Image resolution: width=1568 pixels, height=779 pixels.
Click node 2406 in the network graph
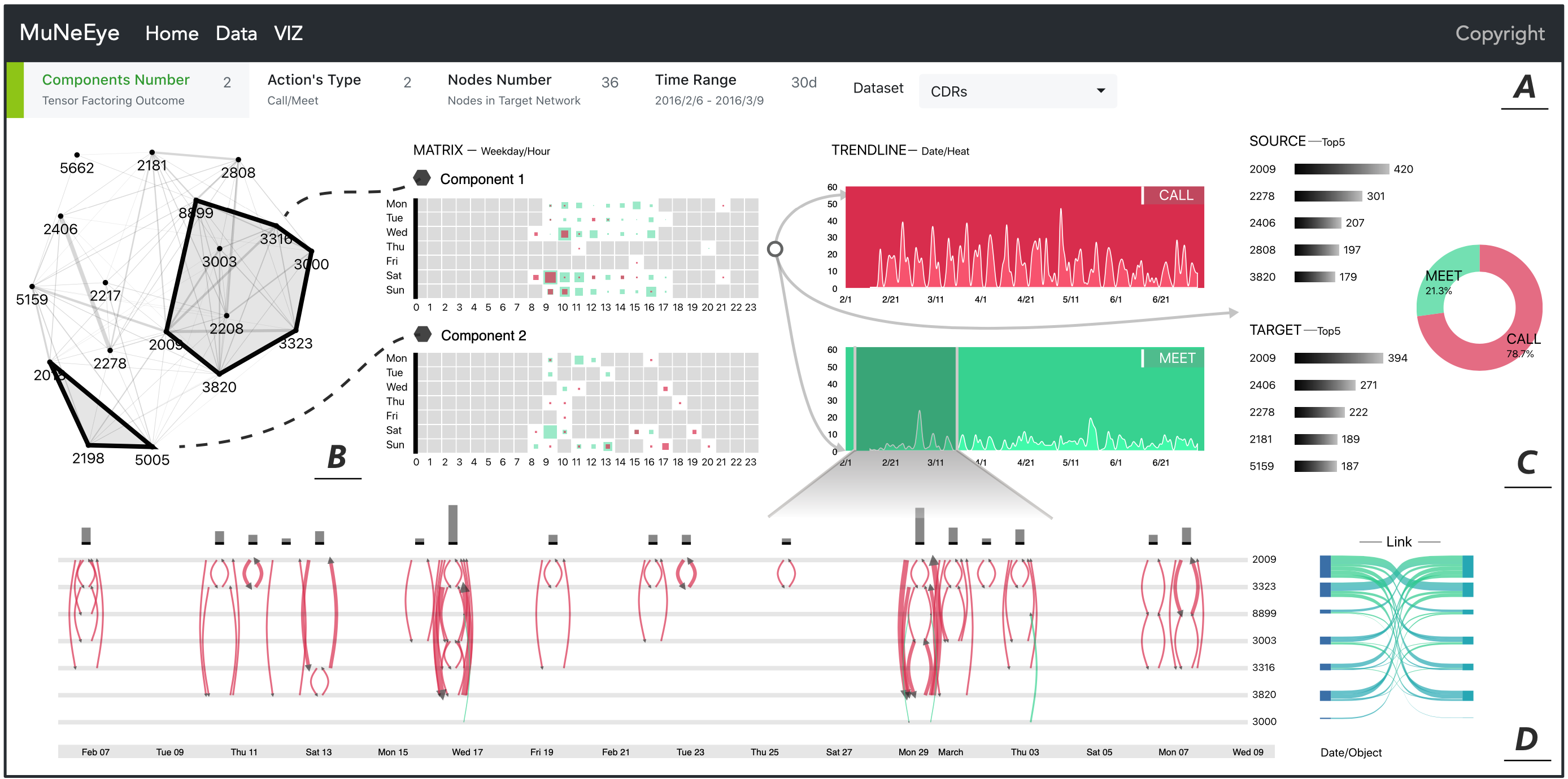click(60, 216)
